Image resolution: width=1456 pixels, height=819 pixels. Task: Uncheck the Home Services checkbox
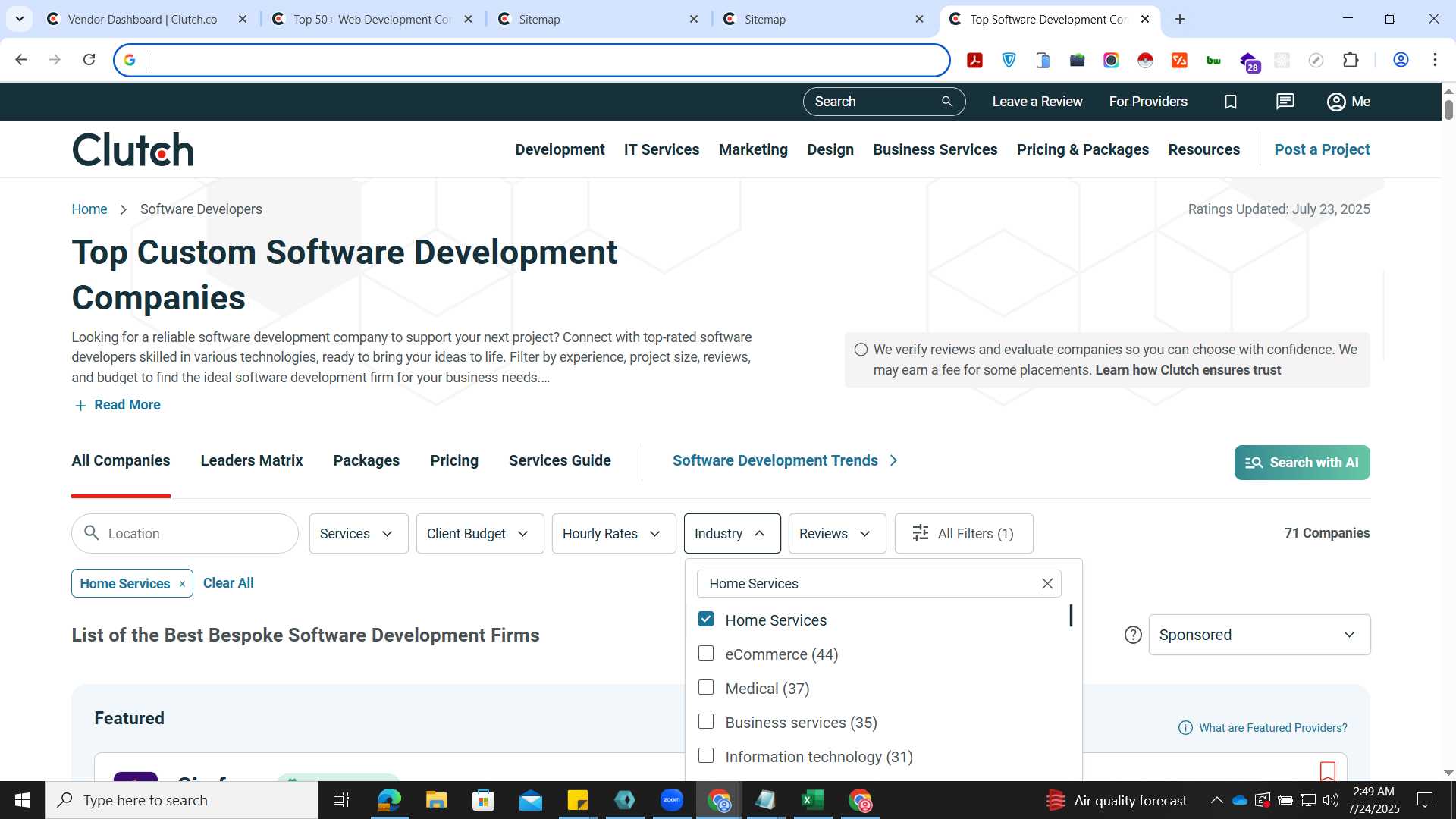tap(706, 619)
